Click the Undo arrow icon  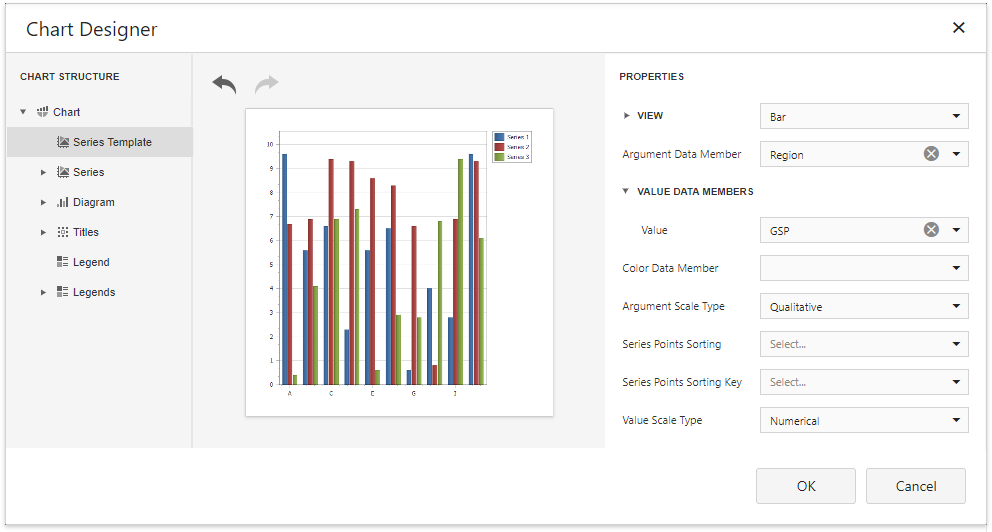[x=224, y=85]
